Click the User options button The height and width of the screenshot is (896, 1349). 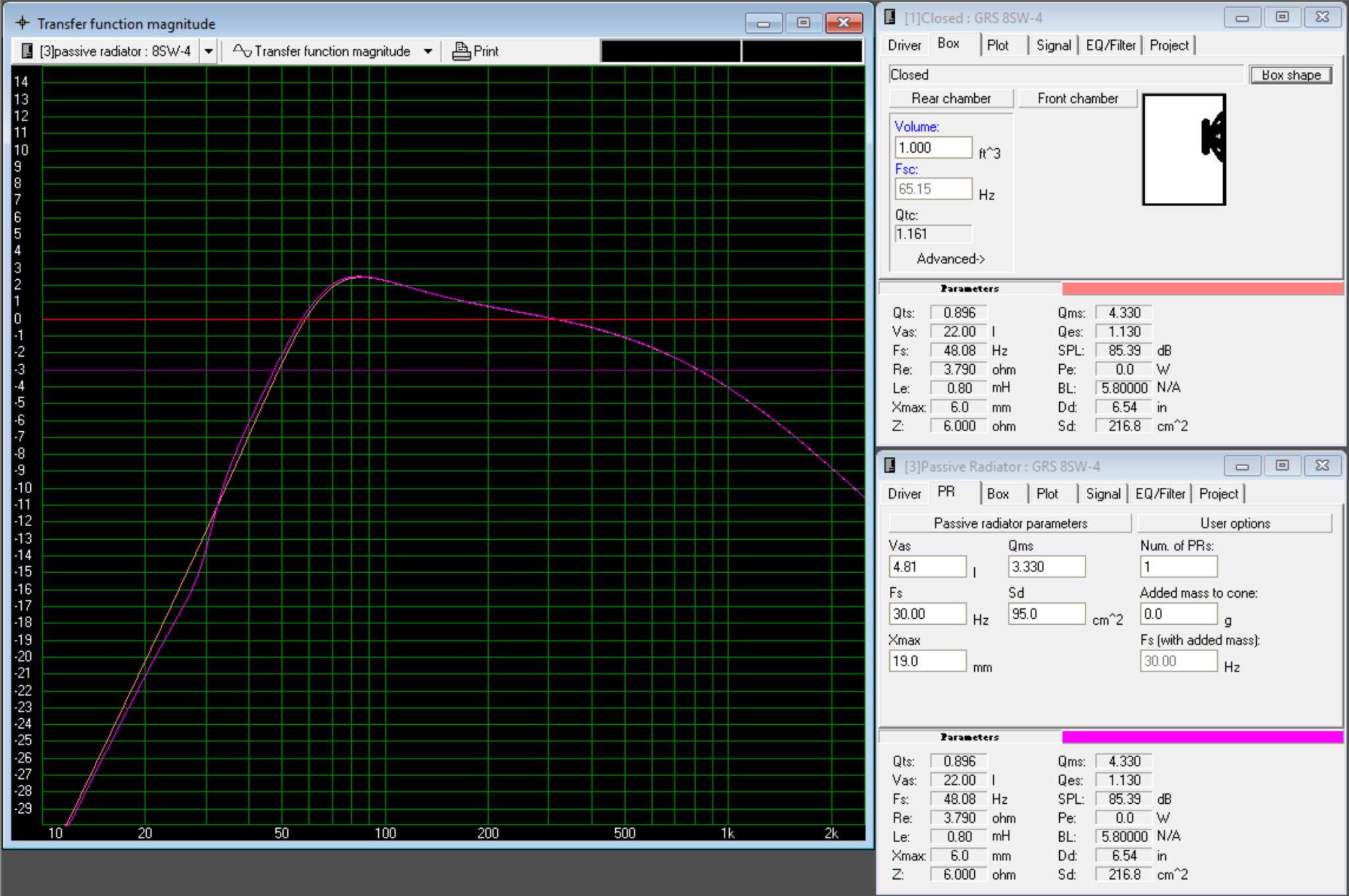click(1235, 523)
